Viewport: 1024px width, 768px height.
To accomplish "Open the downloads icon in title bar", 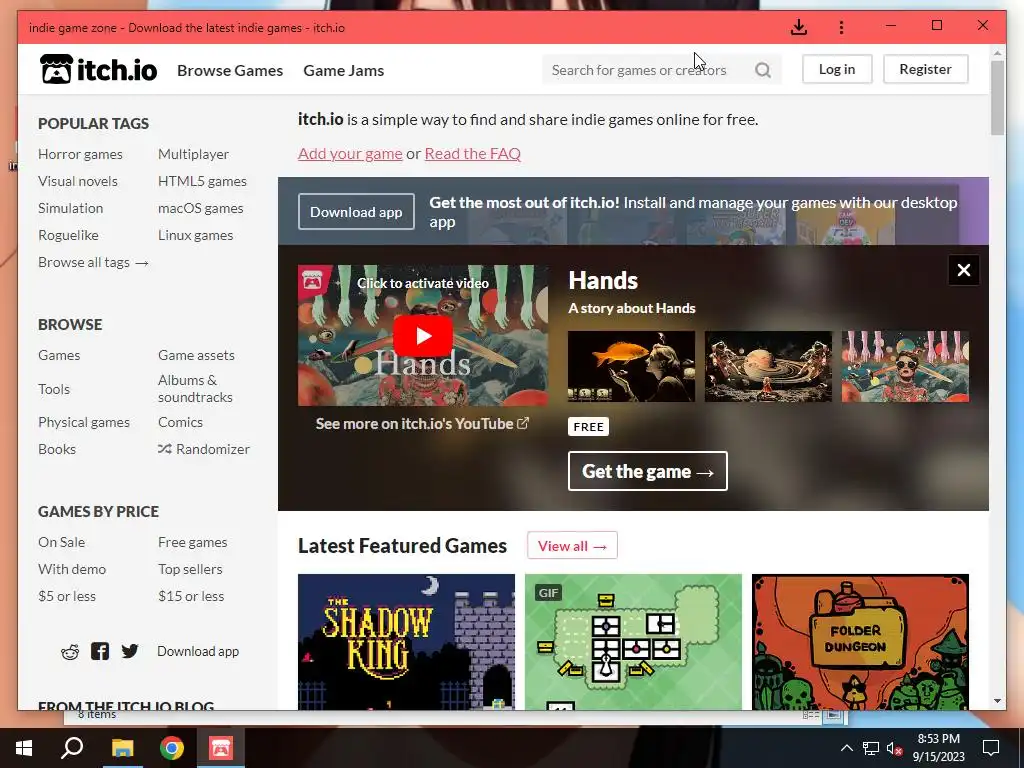I will 799,27.
